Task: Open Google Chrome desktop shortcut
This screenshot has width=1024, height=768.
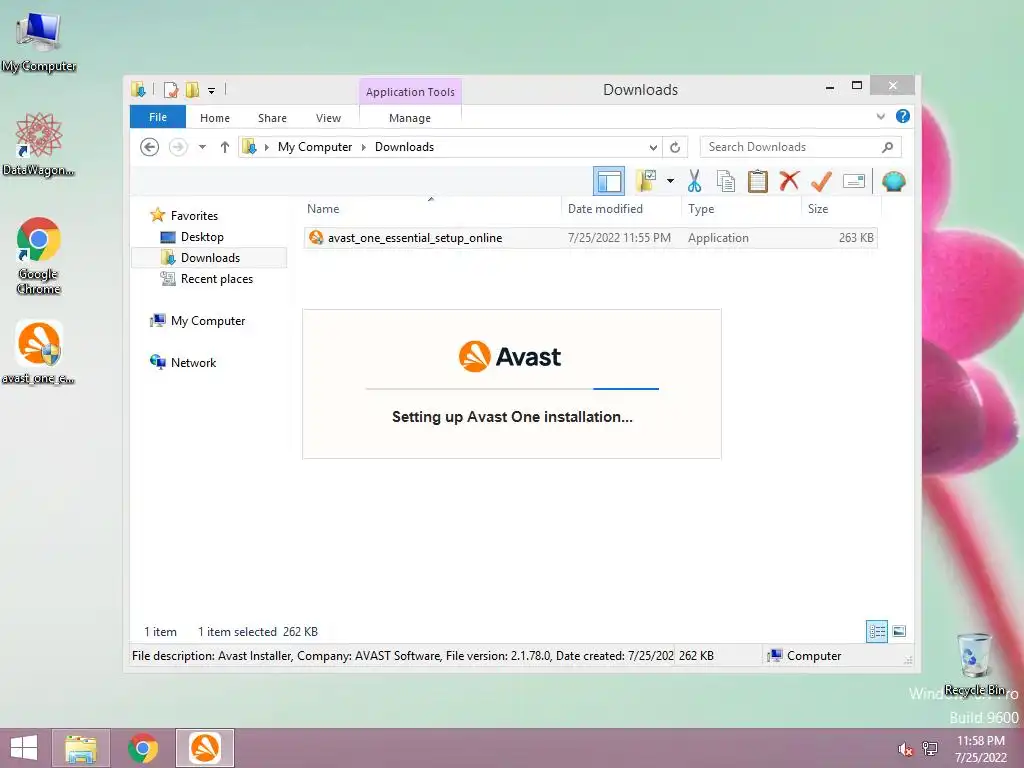Action: [39, 255]
